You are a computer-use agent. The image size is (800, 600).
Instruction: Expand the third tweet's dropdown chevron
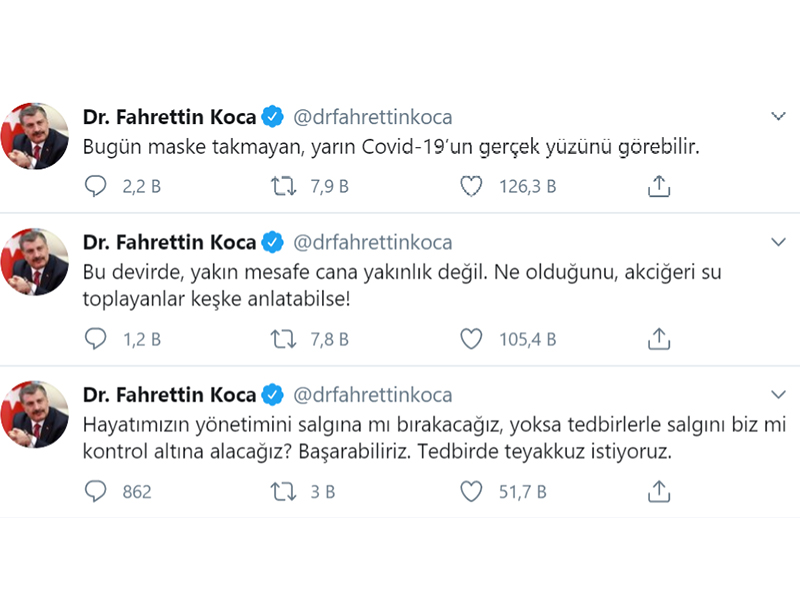(x=779, y=394)
